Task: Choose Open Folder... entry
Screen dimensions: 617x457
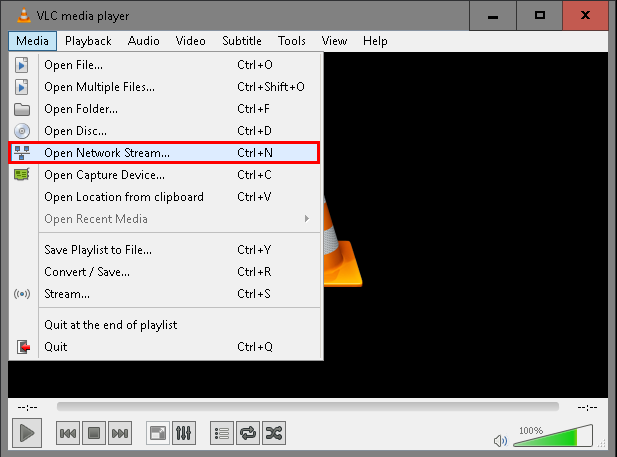Action: coord(166,109)
